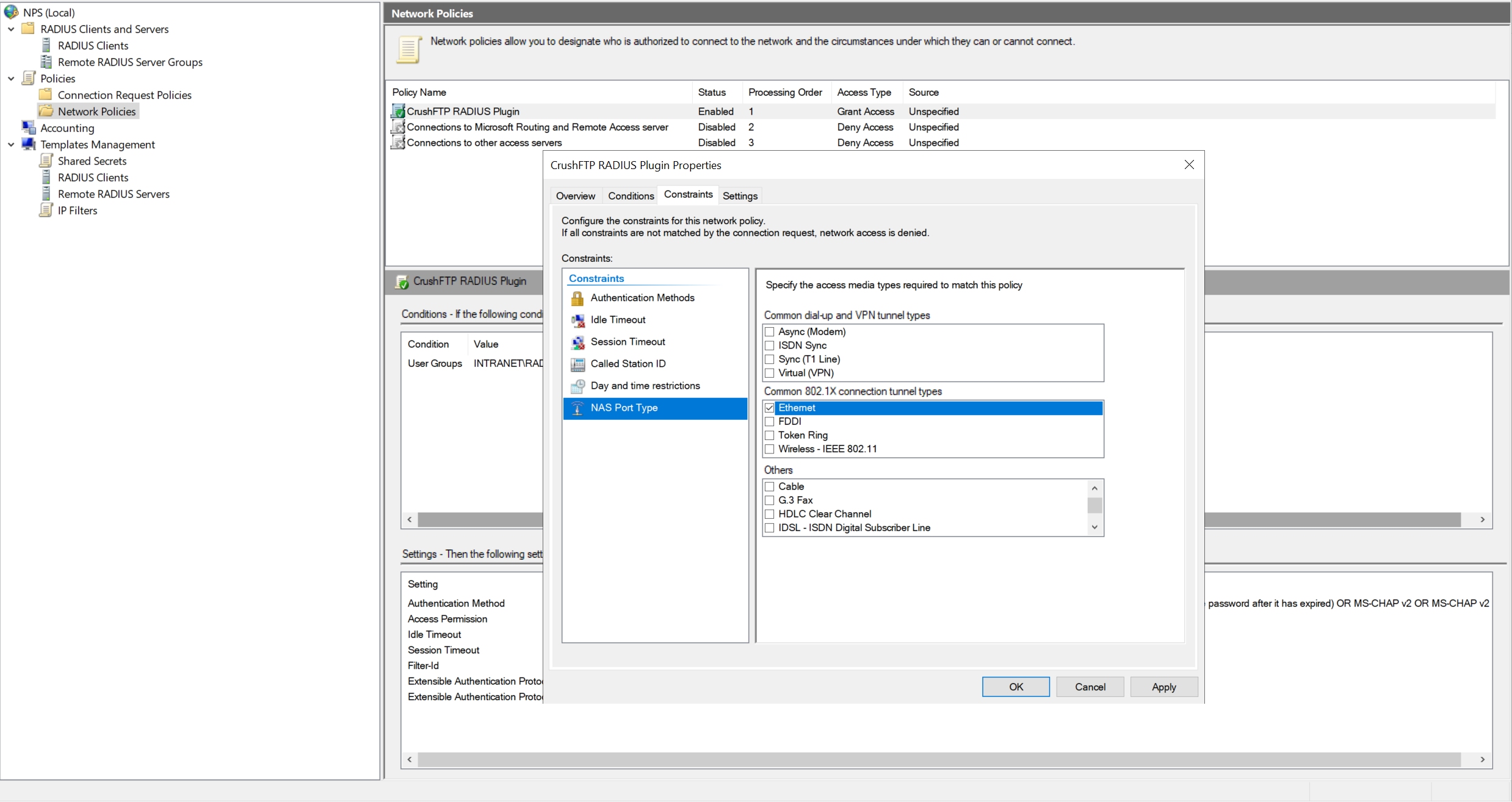Click the policy icon in the CrushFTP details header
Image resolution: width=1512 pixels, height=802 pixels.
coord(402,281)
